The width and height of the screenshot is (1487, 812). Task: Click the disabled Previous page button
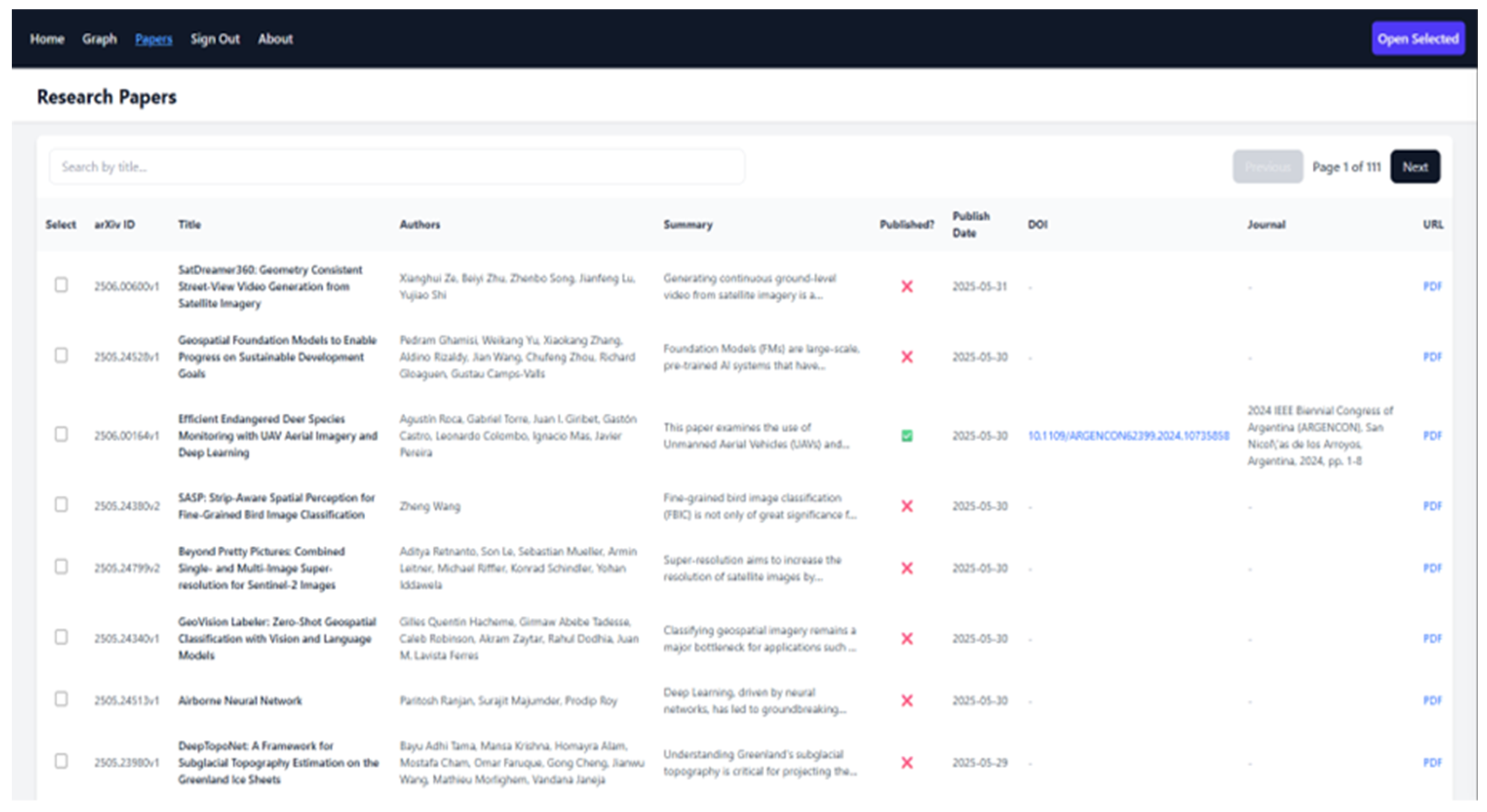(1268, 167)
